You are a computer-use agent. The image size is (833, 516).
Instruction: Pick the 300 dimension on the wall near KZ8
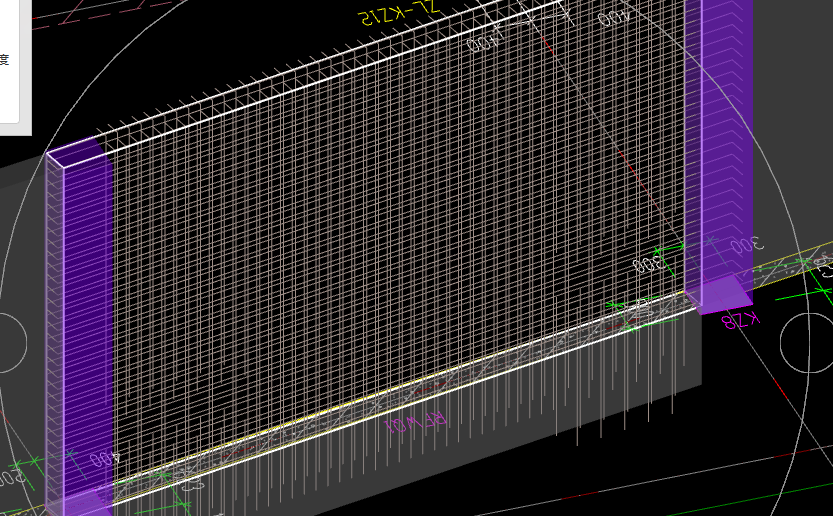[649, 264]
